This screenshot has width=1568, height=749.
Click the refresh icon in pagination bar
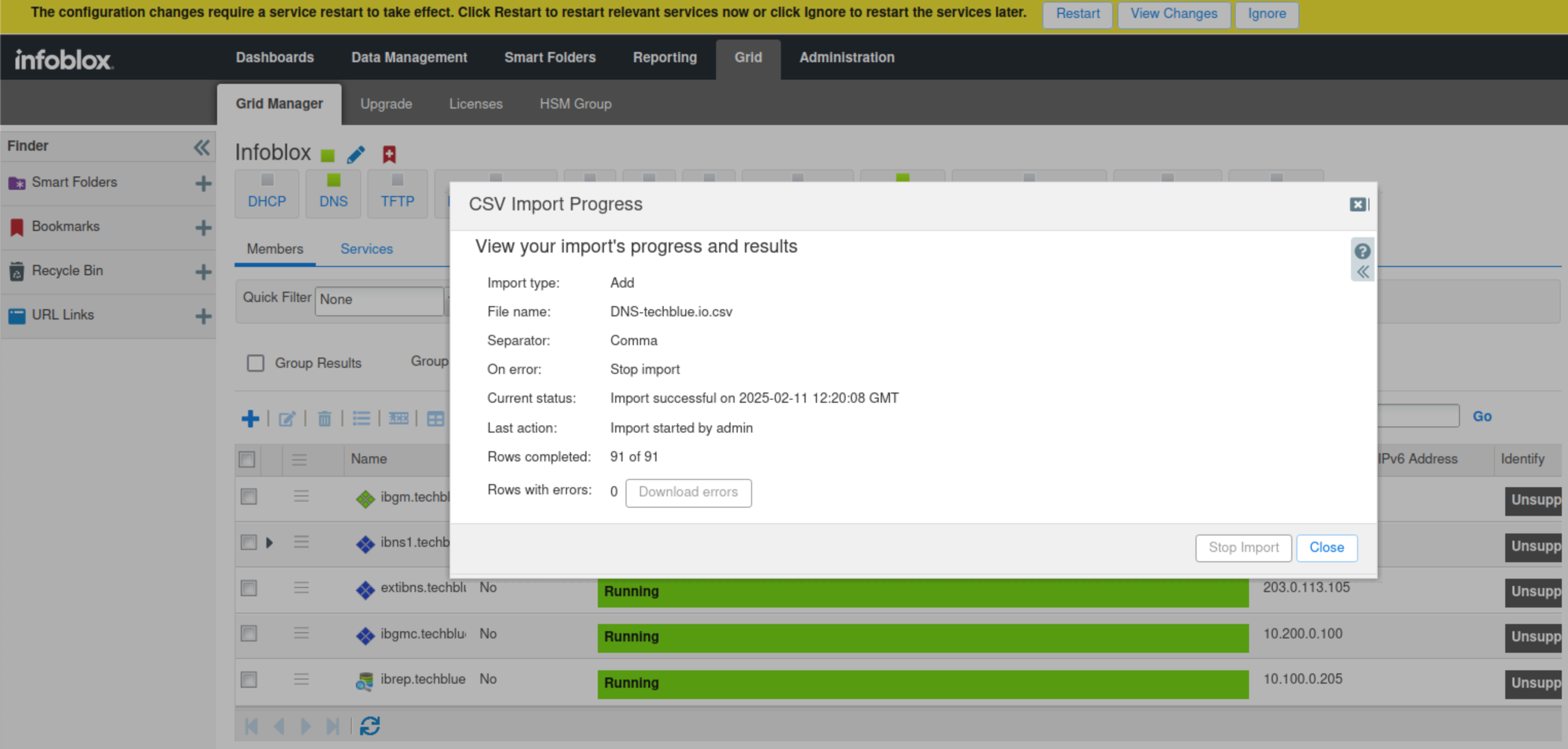tap(369, 726)
